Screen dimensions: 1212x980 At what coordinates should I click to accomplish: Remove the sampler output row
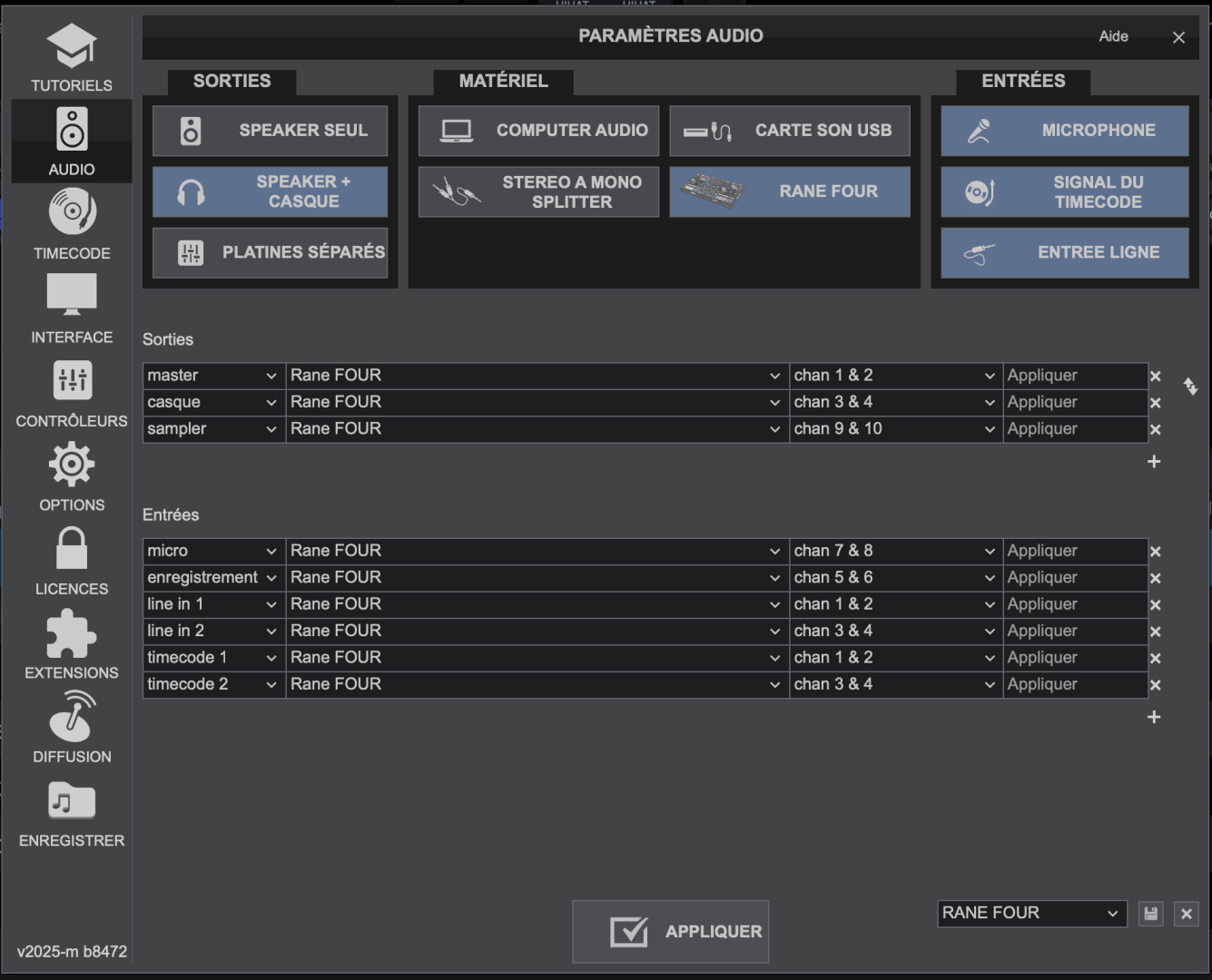1156,429
